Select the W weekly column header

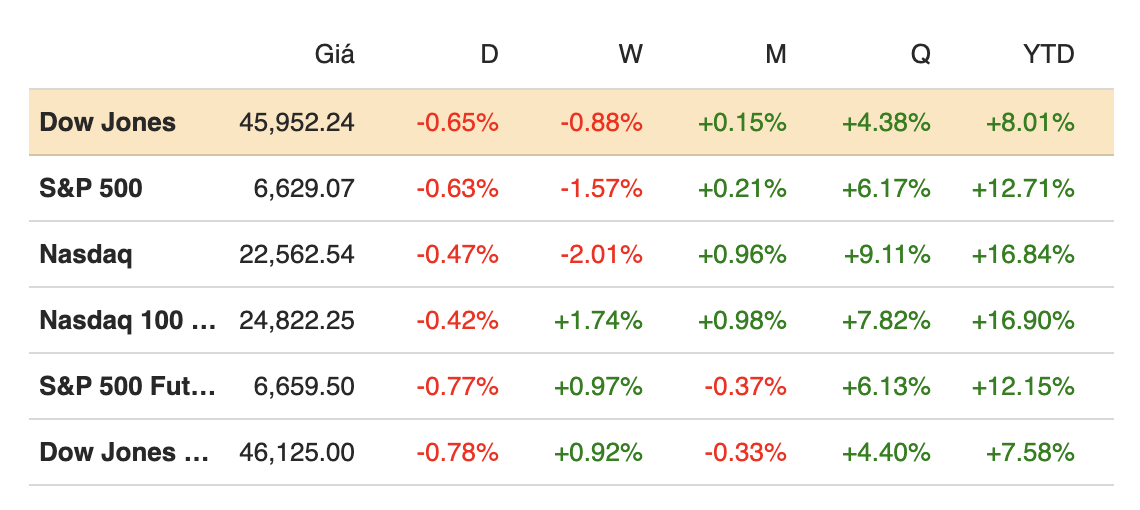pos(630,54)
